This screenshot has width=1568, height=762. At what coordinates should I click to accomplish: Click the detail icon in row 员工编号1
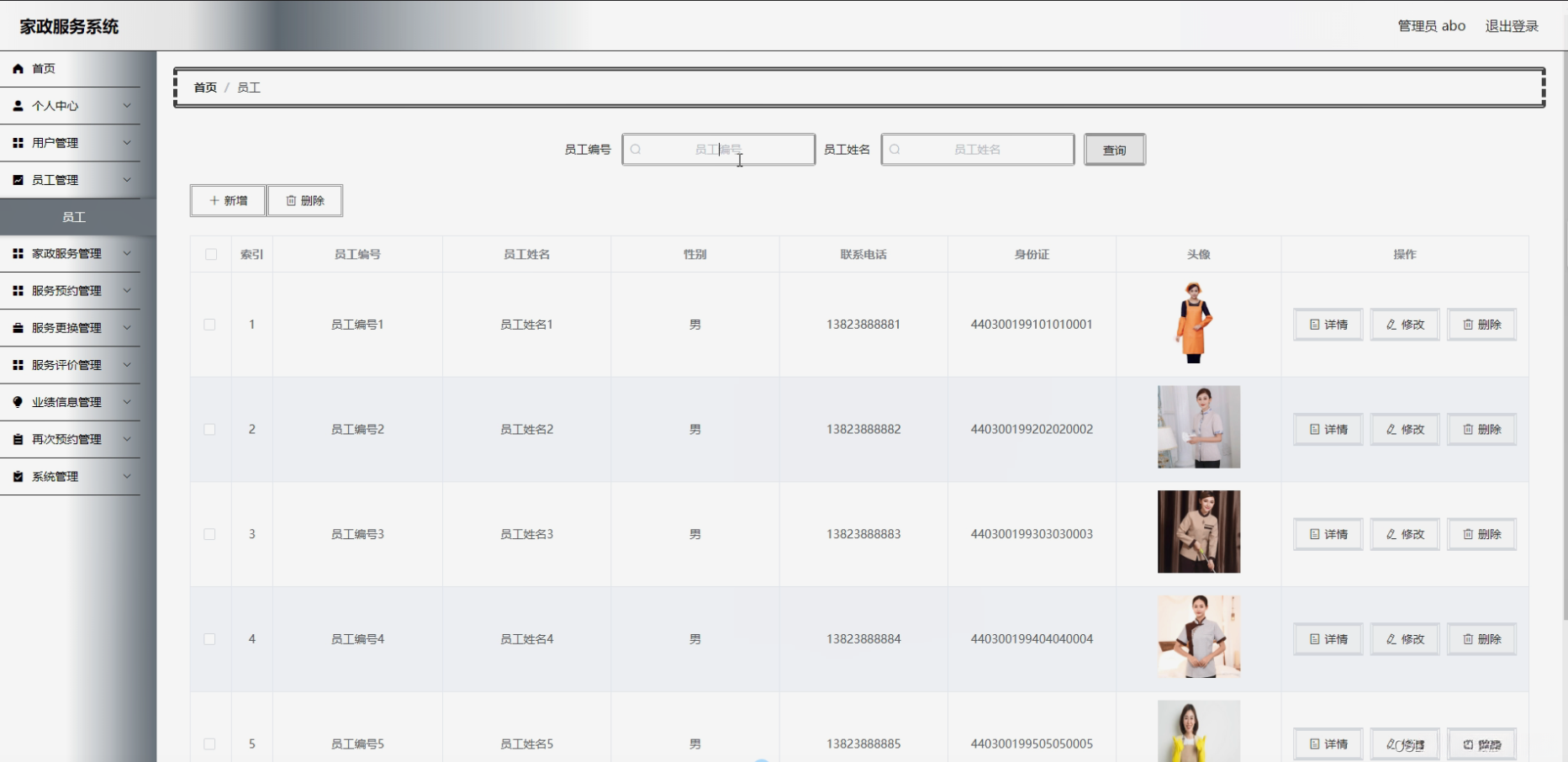(x=1314, y=325)
